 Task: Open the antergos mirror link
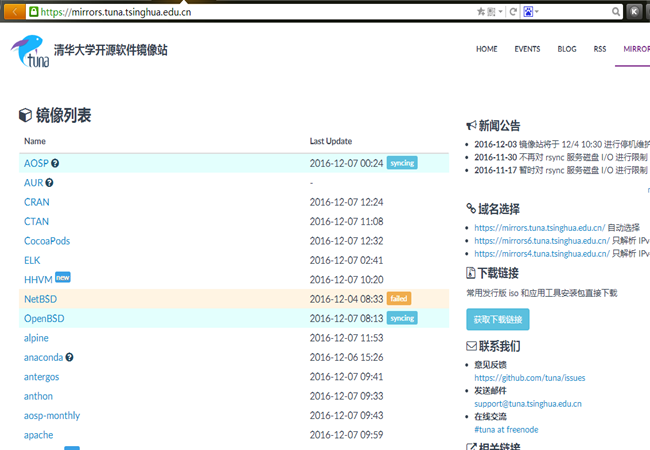tap(41, 377)
